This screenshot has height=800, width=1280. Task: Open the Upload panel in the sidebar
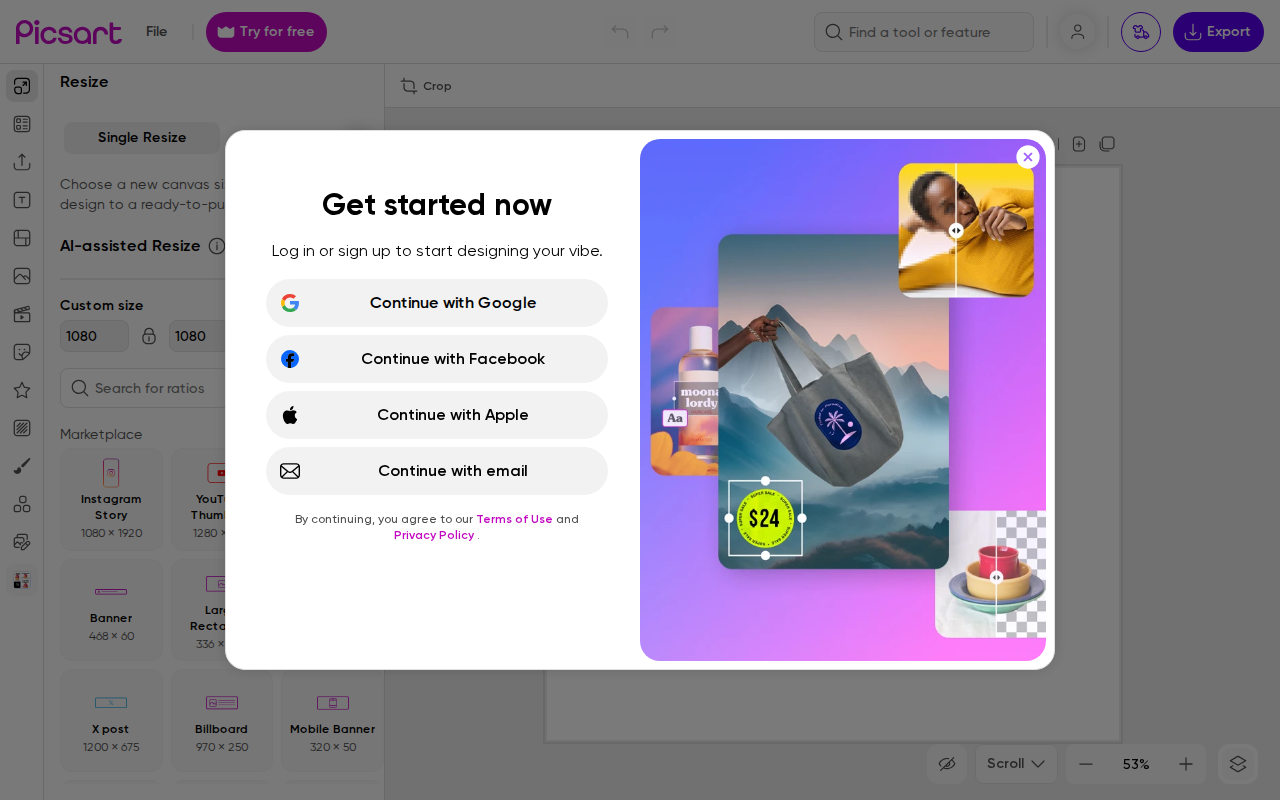point(21,161)
